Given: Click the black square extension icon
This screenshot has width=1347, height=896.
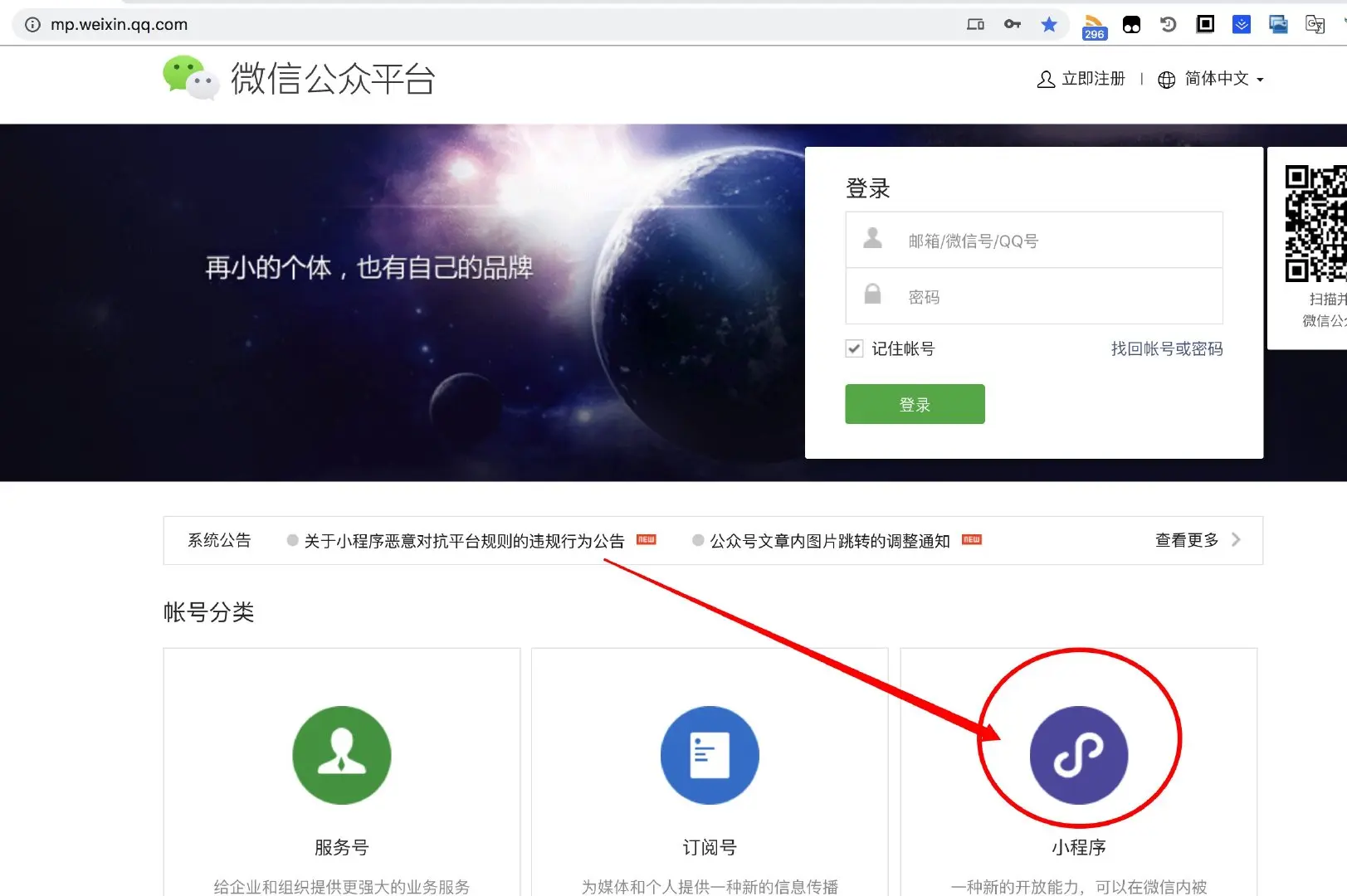Looking at the screenshot, I should tap(1205, 24).
